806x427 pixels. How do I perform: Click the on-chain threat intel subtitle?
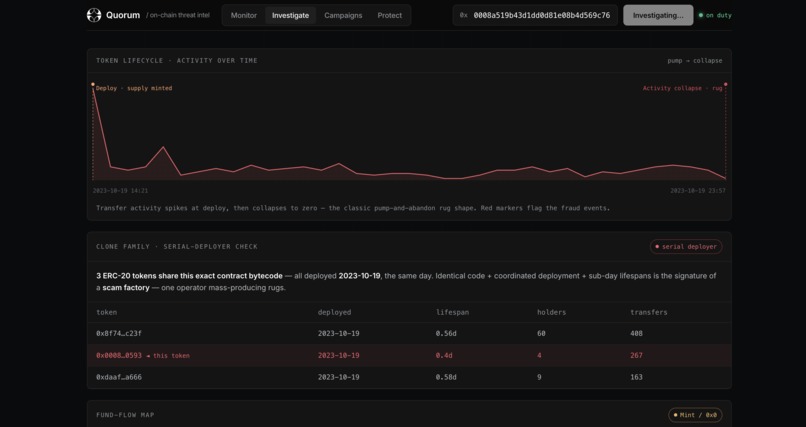(178, 15)
